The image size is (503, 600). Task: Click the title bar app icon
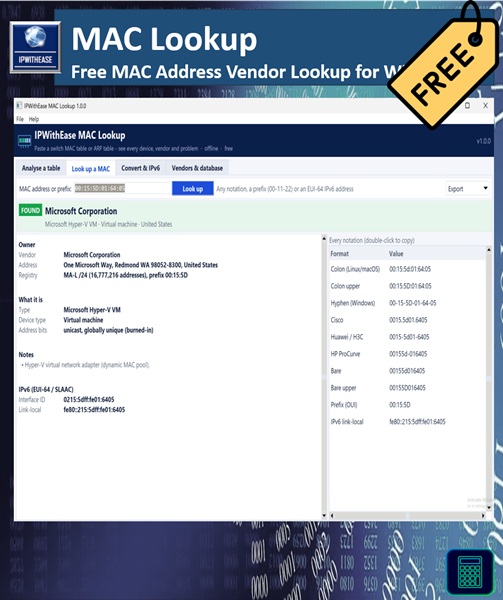tap(19, 106)
